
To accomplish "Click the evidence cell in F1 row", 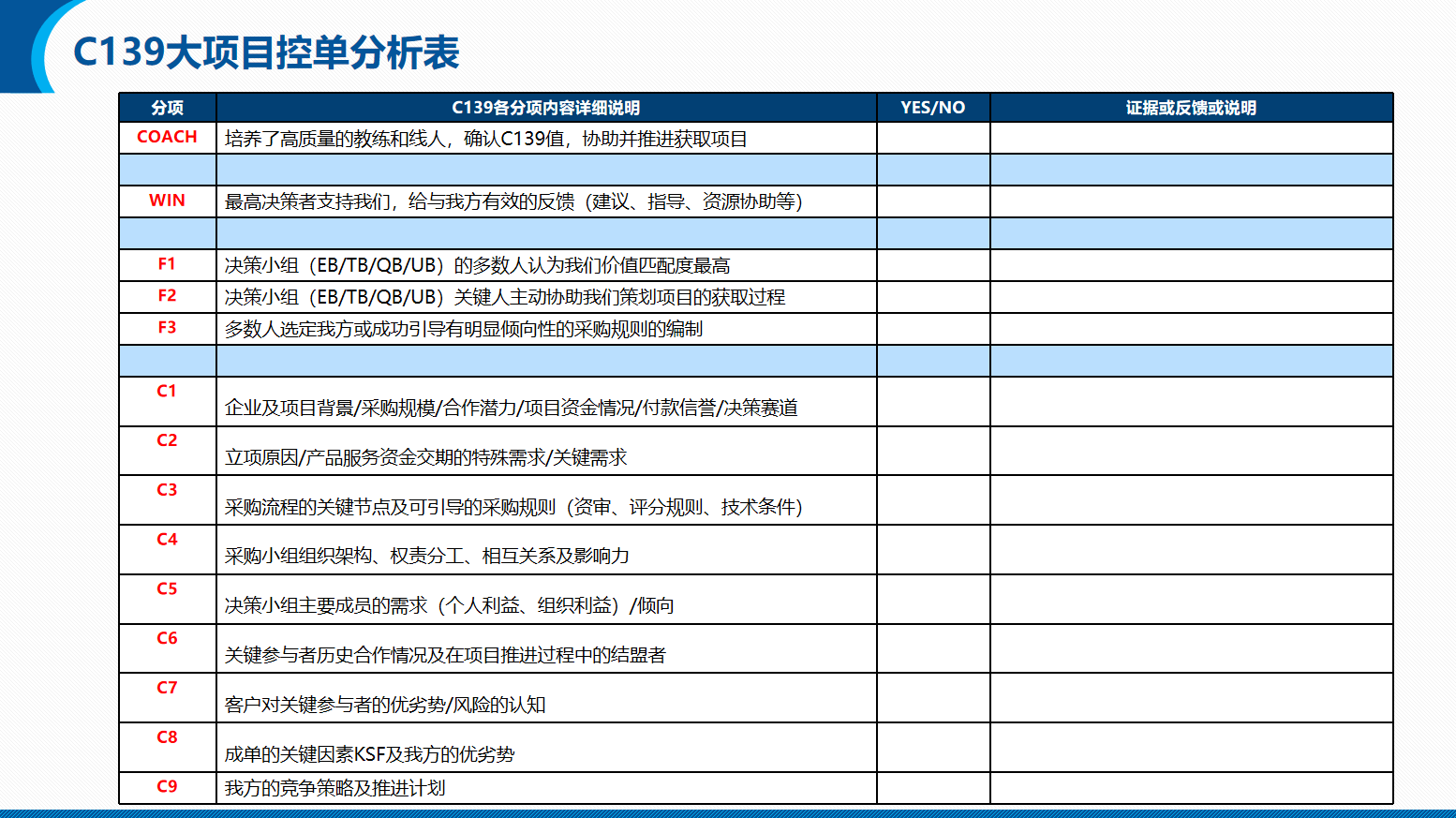I will coord(1192,265).
